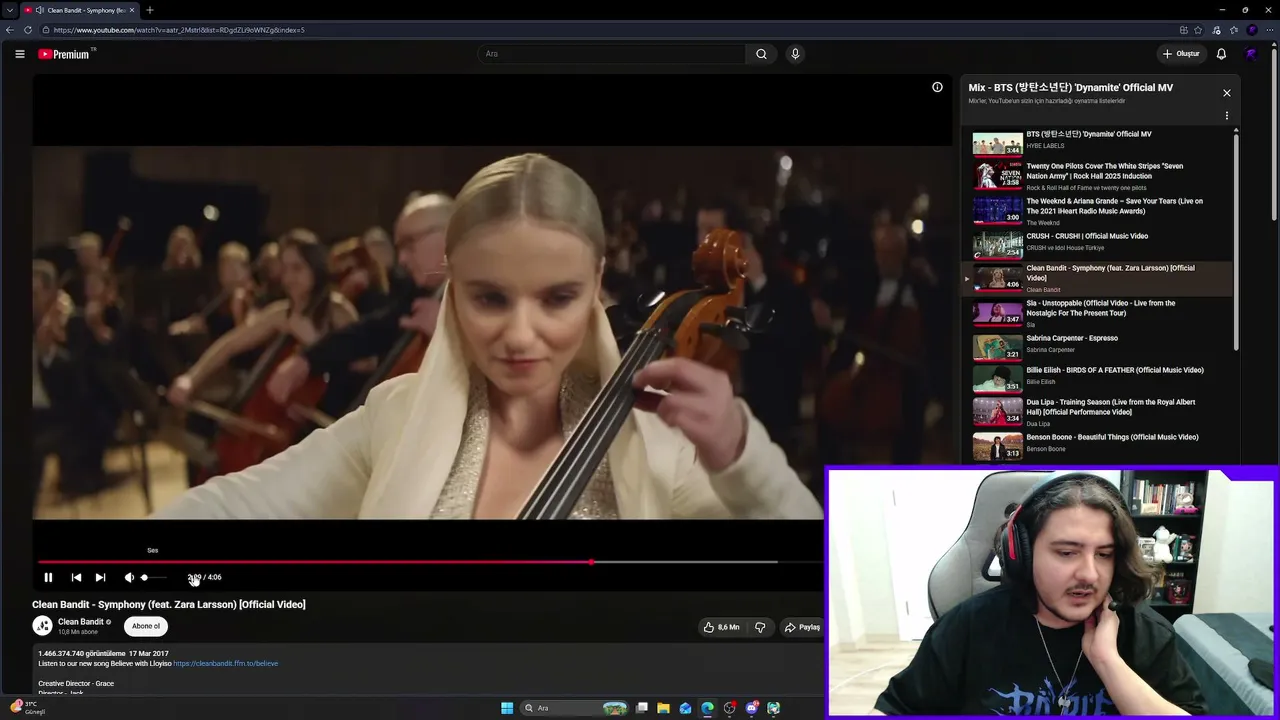Play BTS Dynamite from the mix

click(x=1097, y=144)
